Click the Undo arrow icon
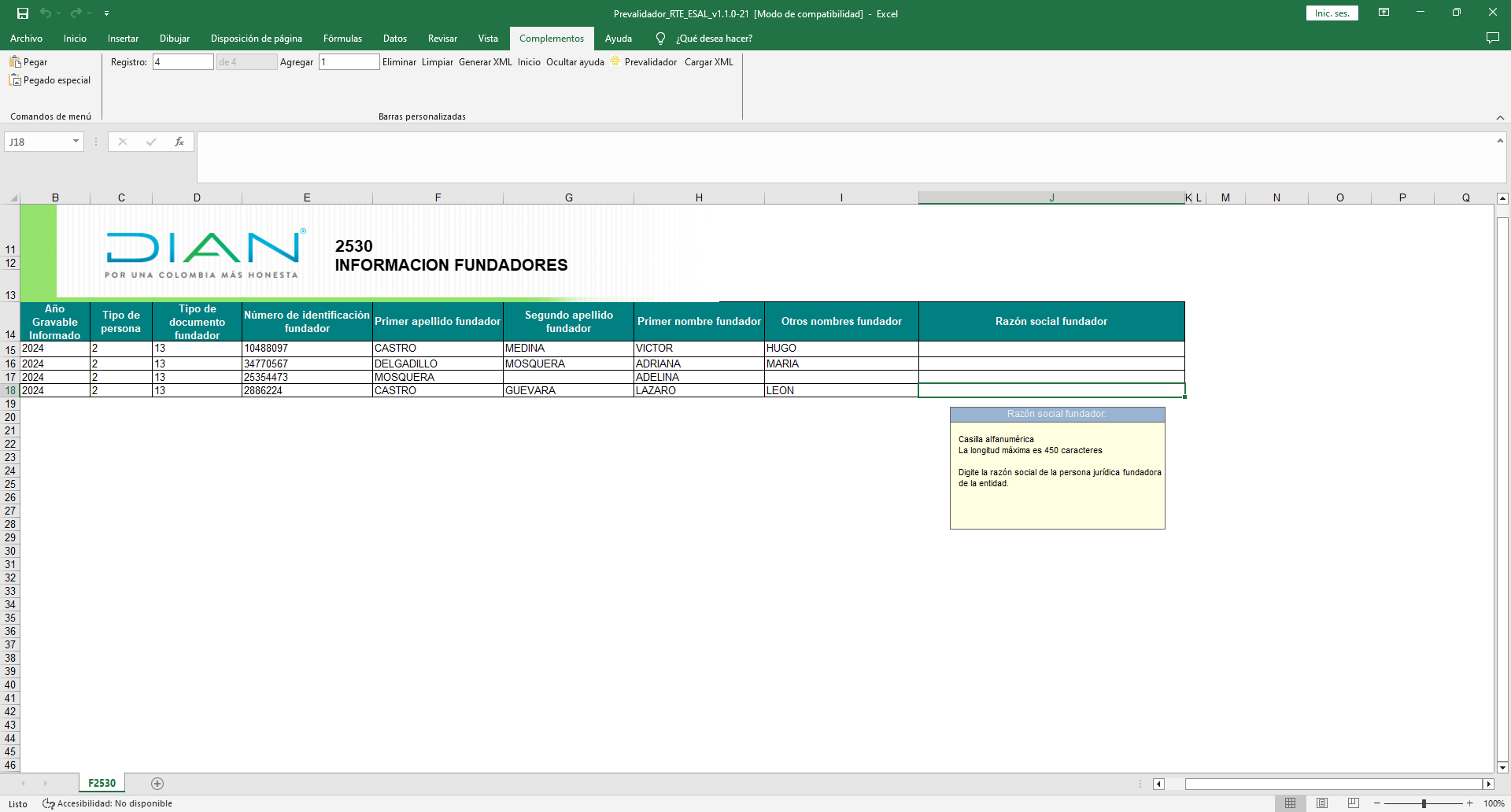Screen dimensions: 1511x812 pos(46,13)
